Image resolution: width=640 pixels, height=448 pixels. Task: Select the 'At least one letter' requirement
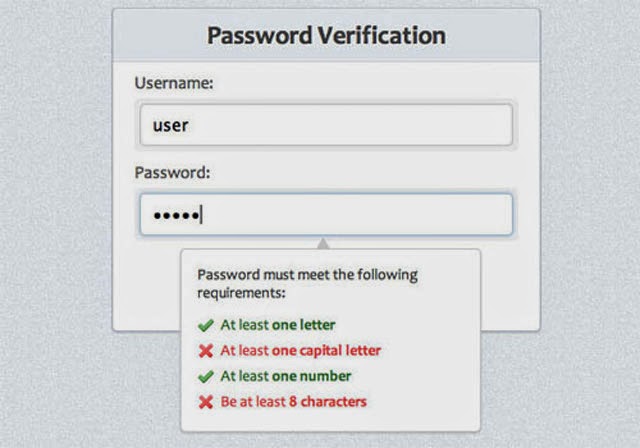(278, 325)
